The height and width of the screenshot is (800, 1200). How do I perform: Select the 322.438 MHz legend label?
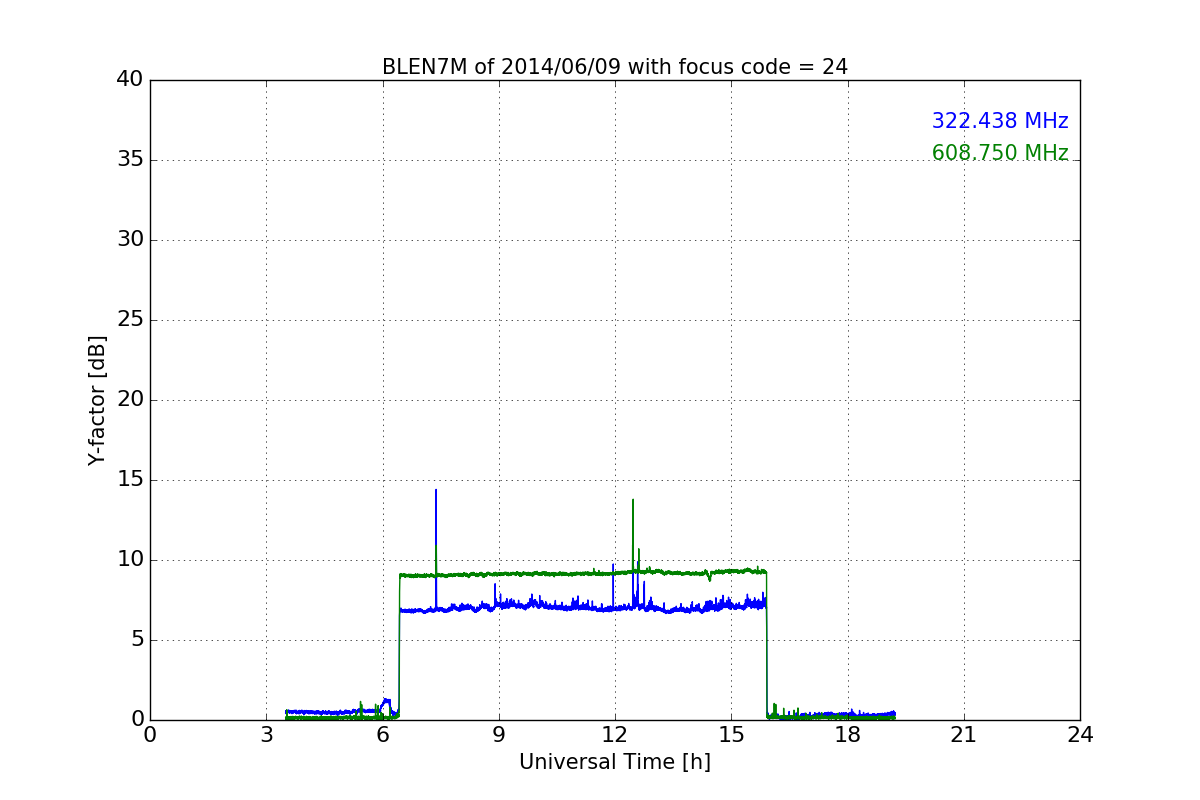pyautogui.click(x=1000, y=121)
